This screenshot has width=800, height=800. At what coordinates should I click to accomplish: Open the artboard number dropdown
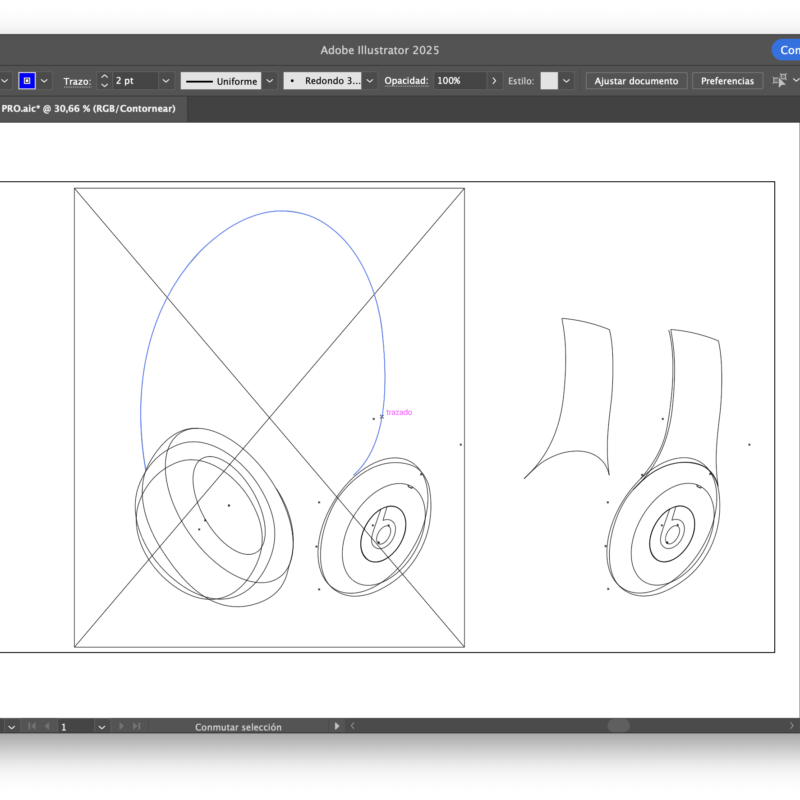click(x=102, y=727)
